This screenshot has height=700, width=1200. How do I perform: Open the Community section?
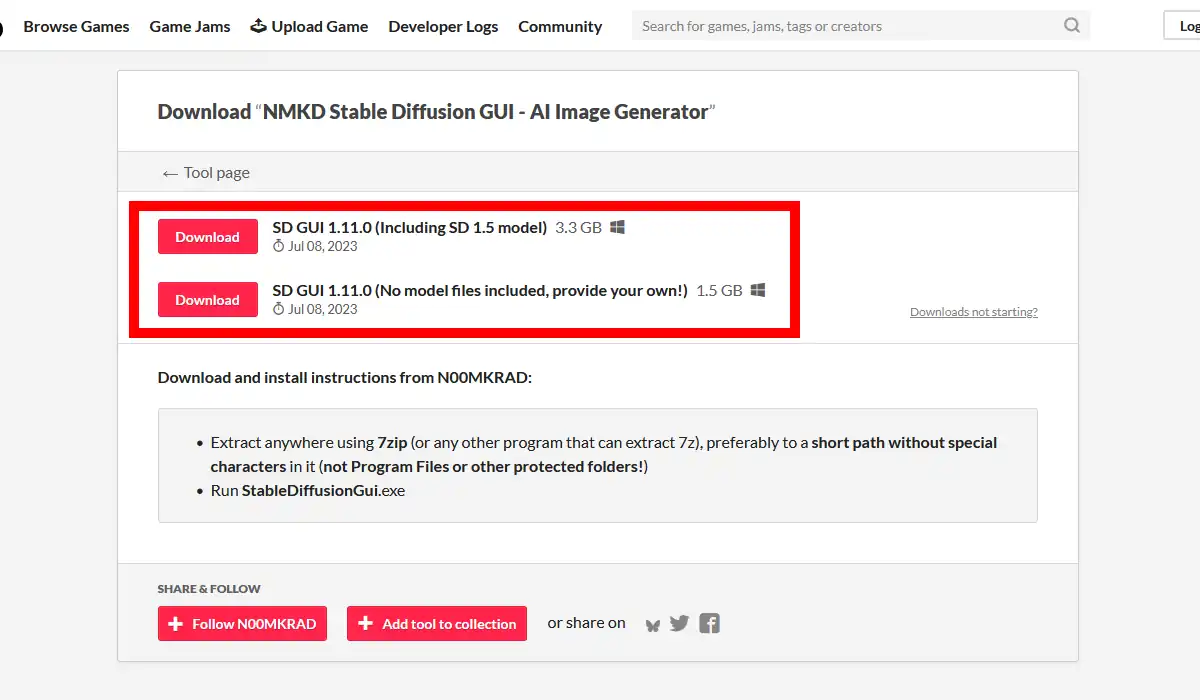pos(560,26)
